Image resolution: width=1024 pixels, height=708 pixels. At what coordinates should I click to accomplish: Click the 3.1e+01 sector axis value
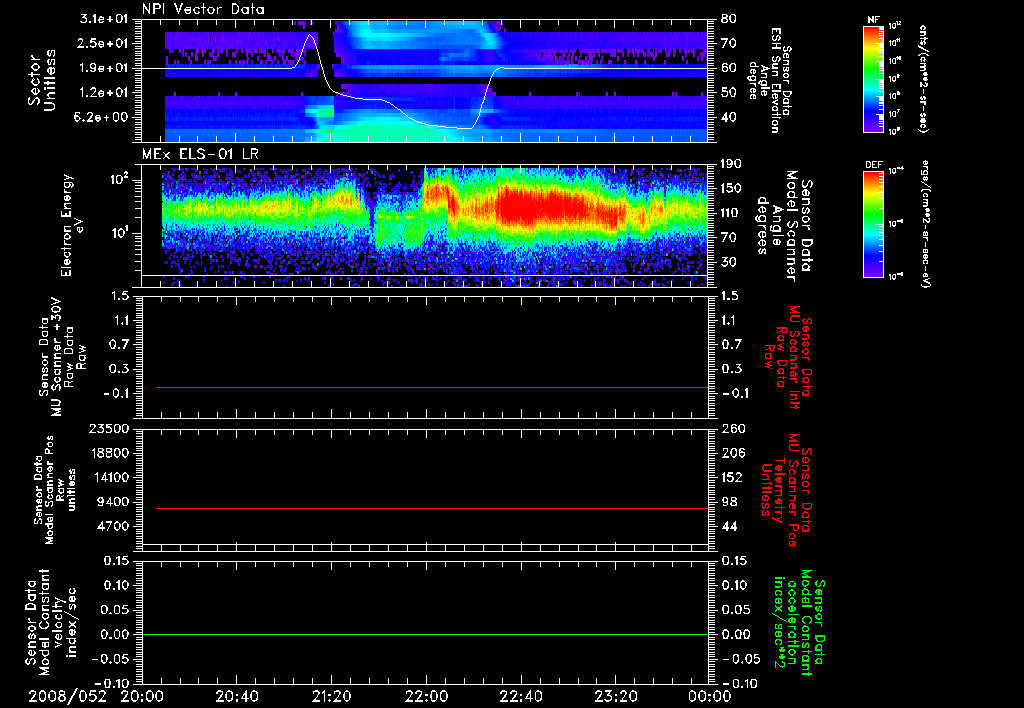[x=104, y=19]
